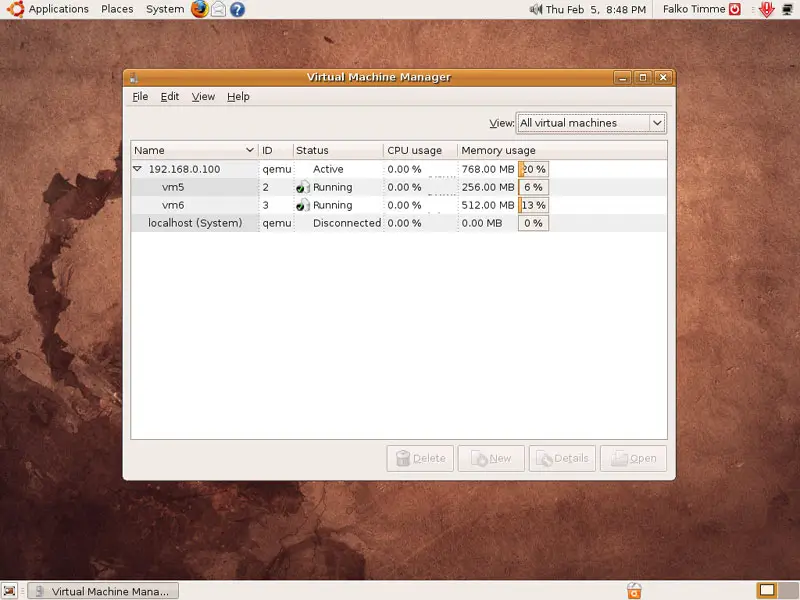Open the Help menu
This screenshot has width=800, height=600.
(x=238, y=96)
